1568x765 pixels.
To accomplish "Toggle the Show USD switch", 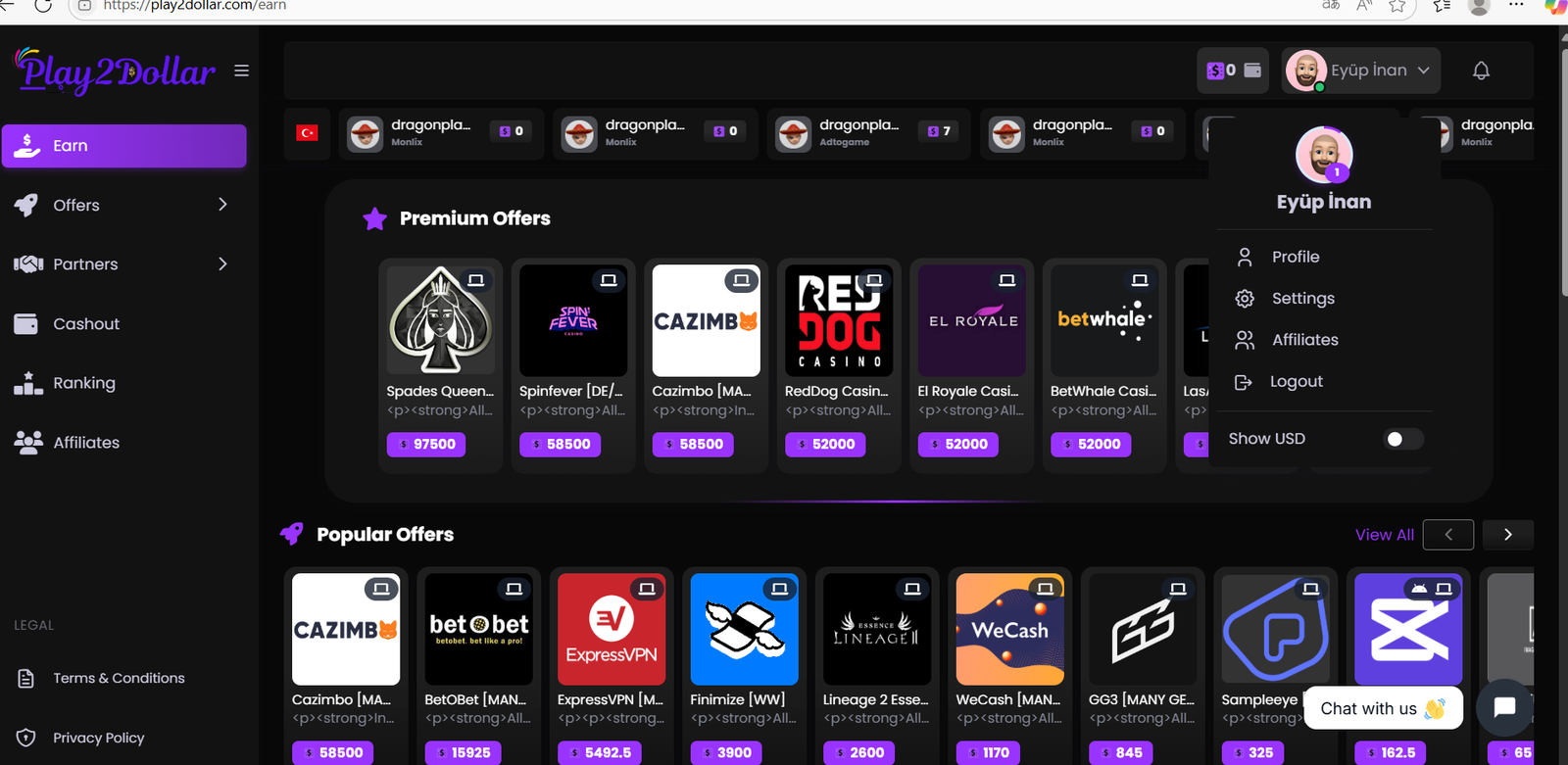I will click(x=1402, y=439).
